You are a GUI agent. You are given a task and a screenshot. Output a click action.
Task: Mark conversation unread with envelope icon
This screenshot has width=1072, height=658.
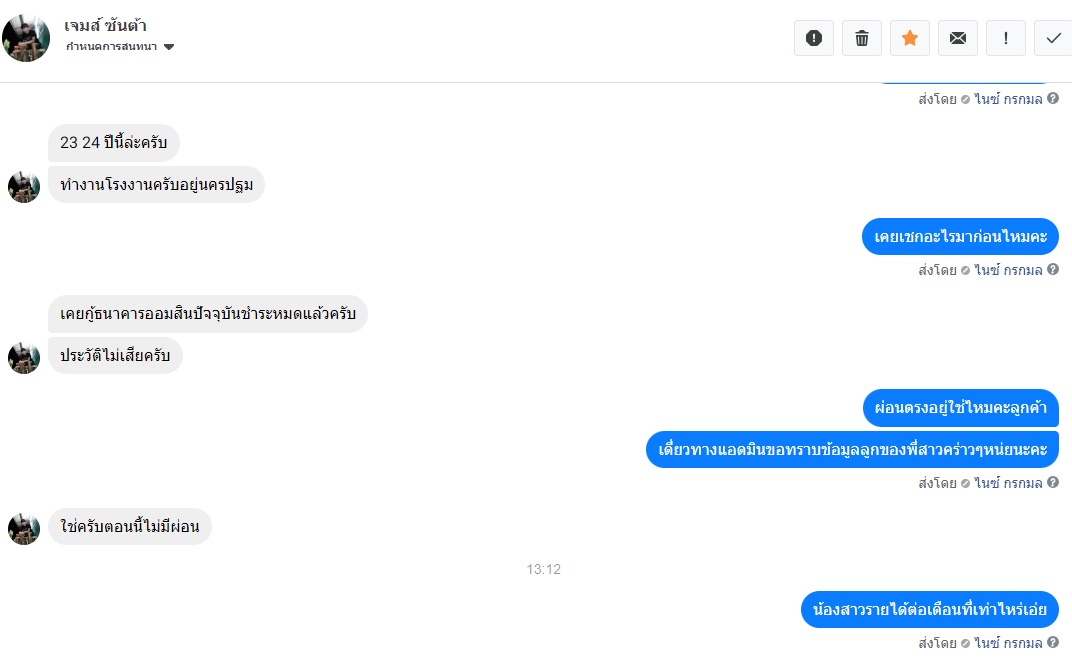tap(958, 38)
